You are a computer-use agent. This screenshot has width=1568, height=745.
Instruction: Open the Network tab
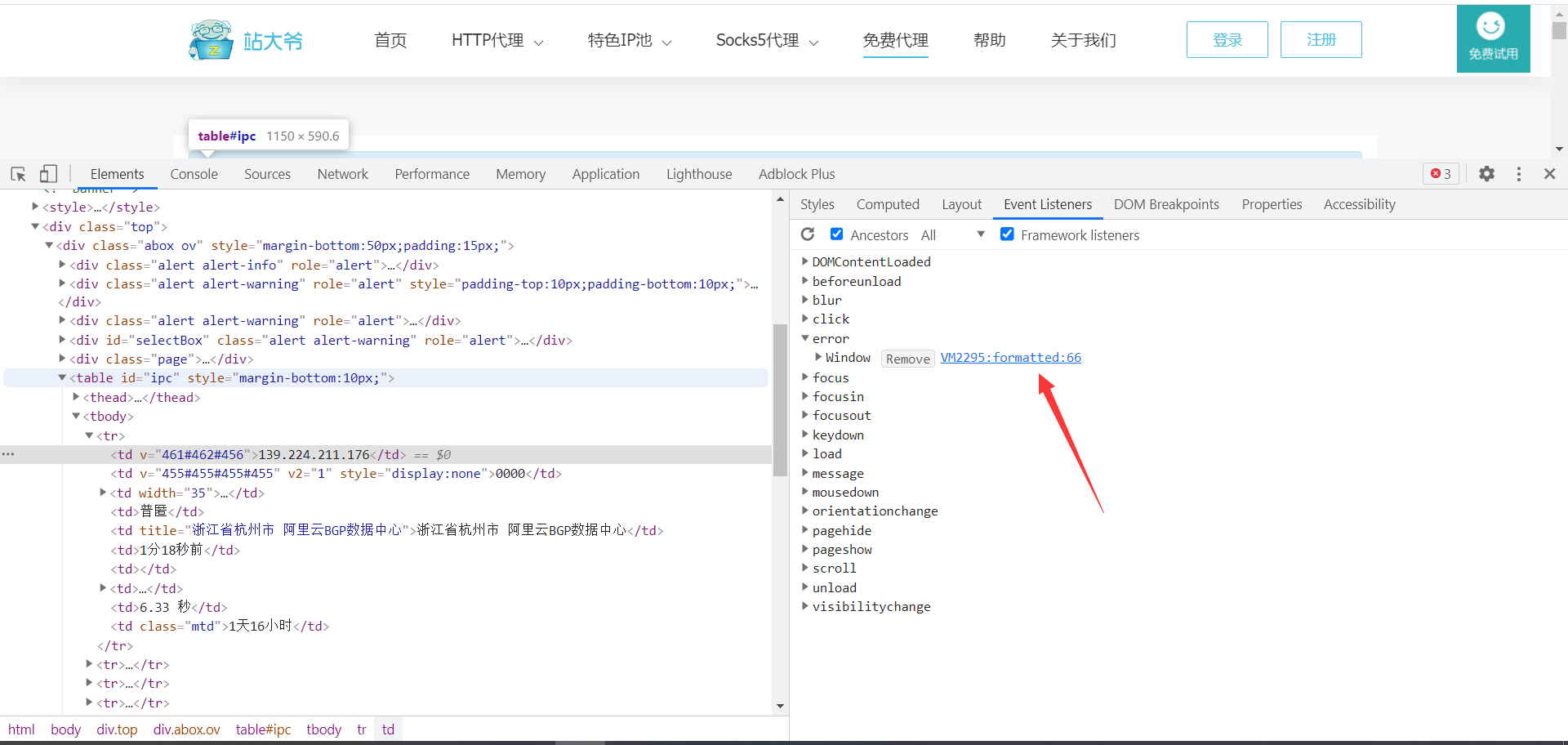point(342,174)
